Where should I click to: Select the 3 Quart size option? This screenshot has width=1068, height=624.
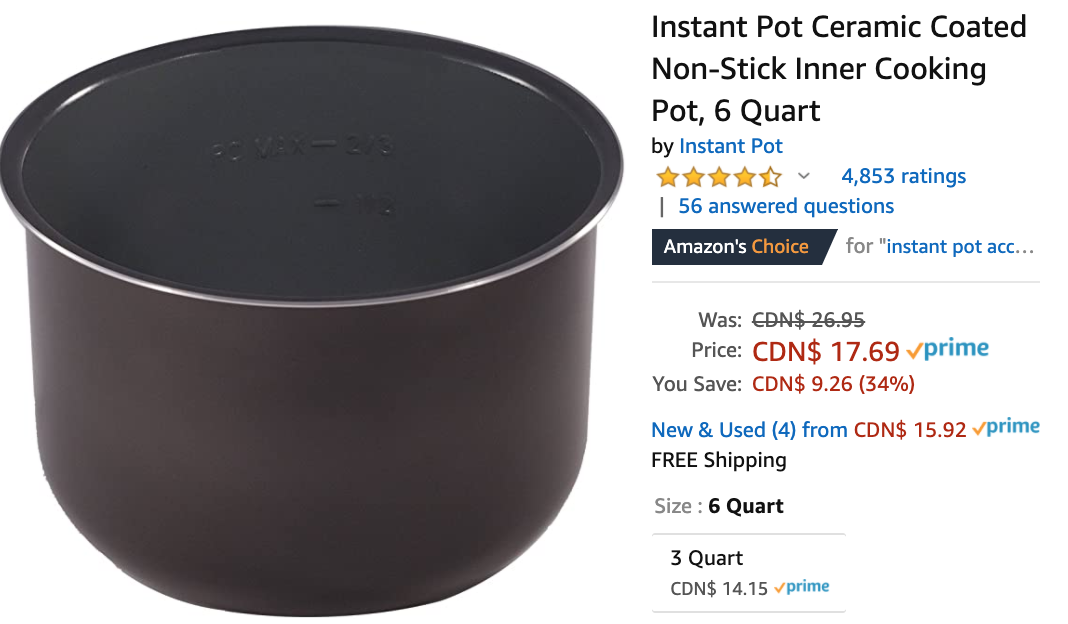[749, 573]
